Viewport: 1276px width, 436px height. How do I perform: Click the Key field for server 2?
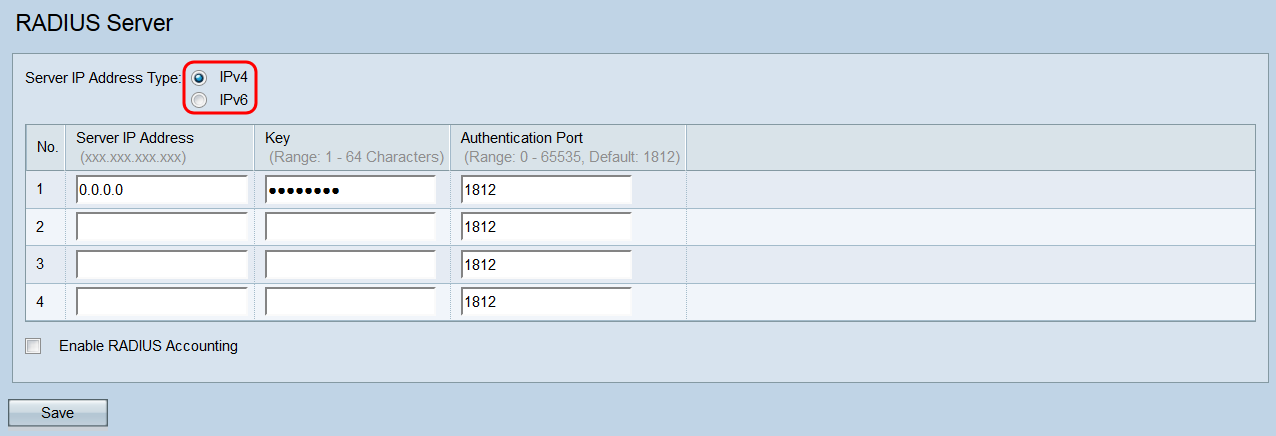pos(351,227)
